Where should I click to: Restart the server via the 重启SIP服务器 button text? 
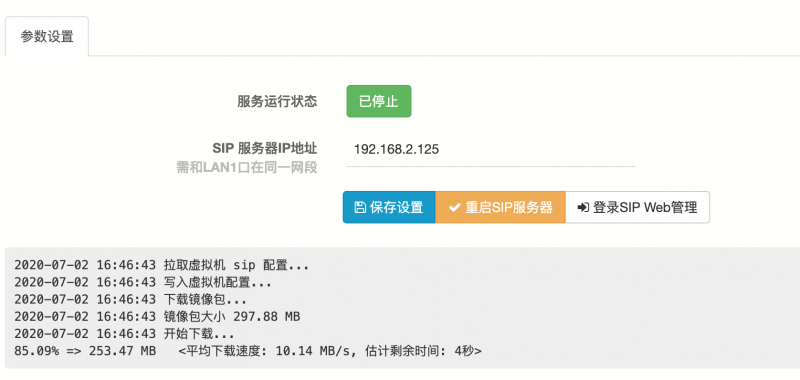tap(509, 208)
